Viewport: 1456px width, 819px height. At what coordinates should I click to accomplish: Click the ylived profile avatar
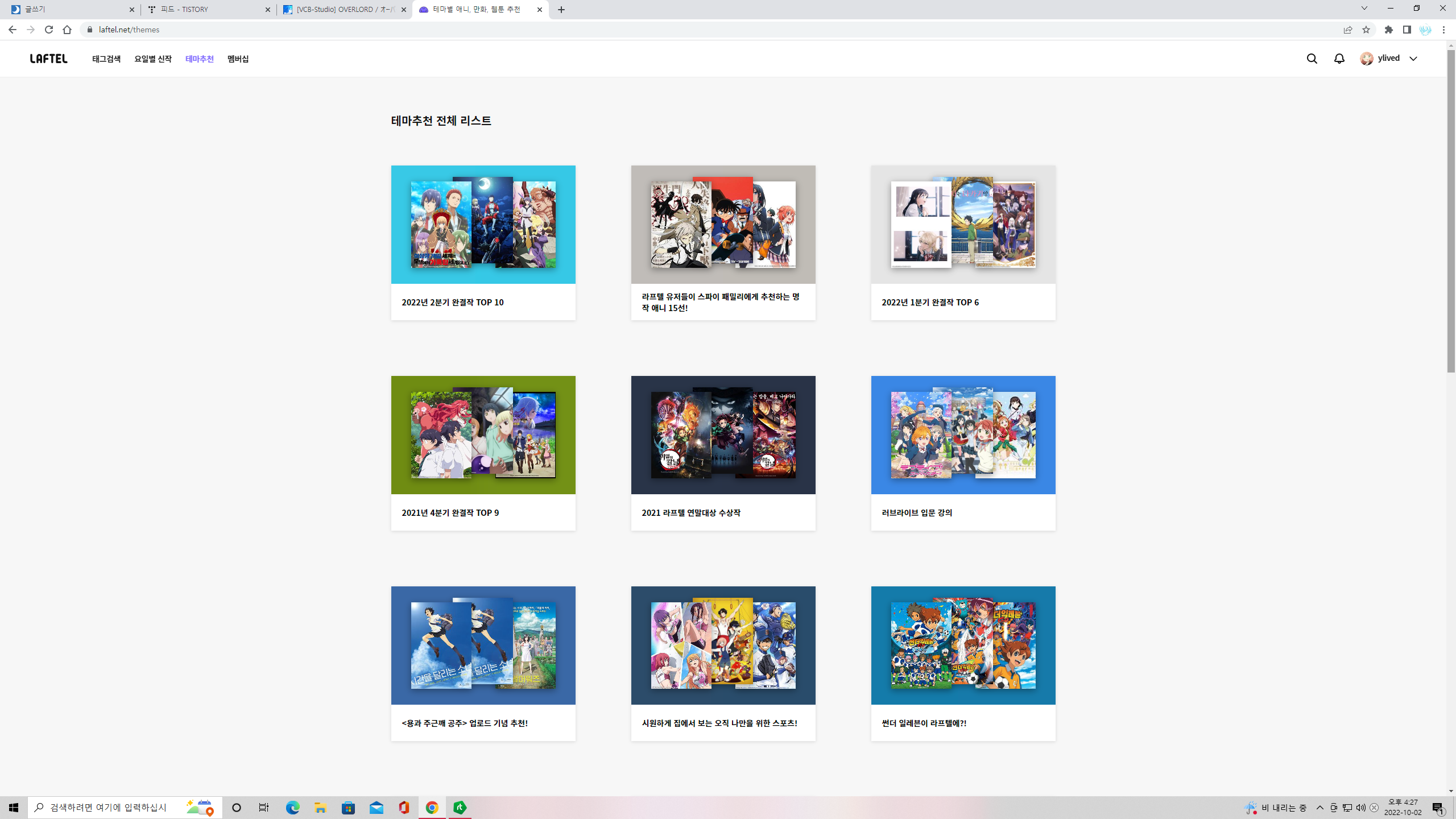click(x=1367, y=59)
